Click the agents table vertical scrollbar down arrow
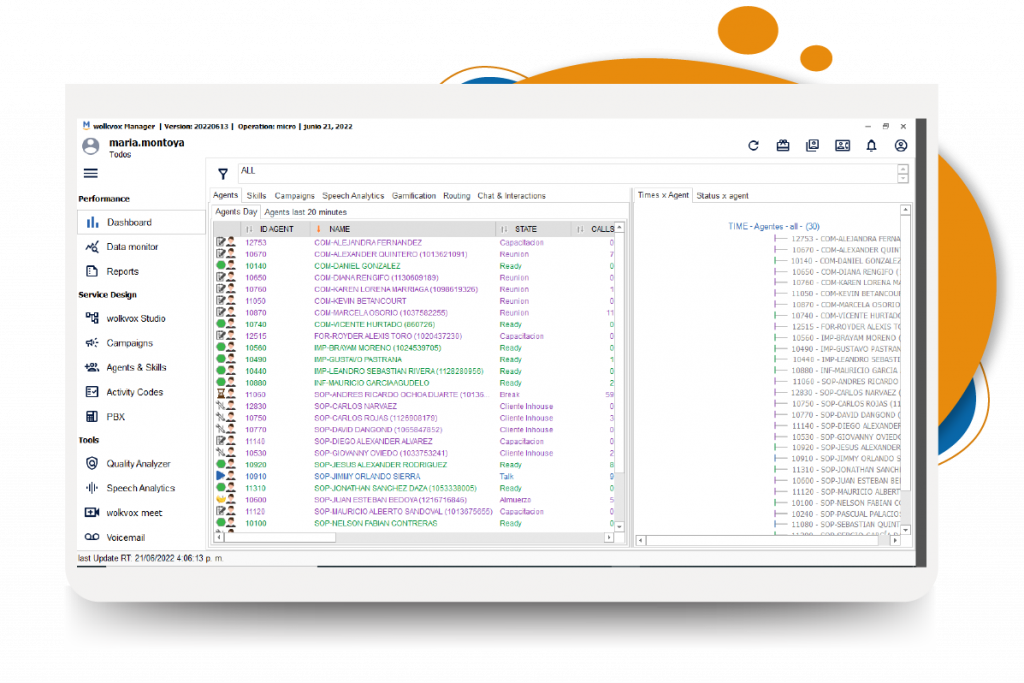This screenshot has width=1024, height=683. click(620, 526)
